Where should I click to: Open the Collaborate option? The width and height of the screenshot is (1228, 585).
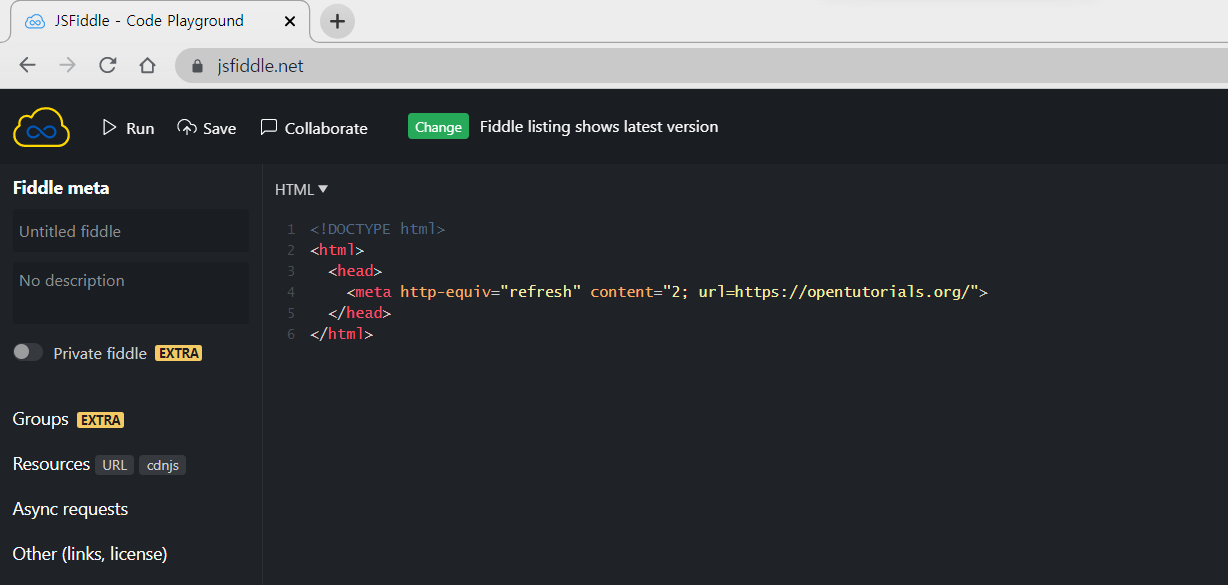coord(314,128)
